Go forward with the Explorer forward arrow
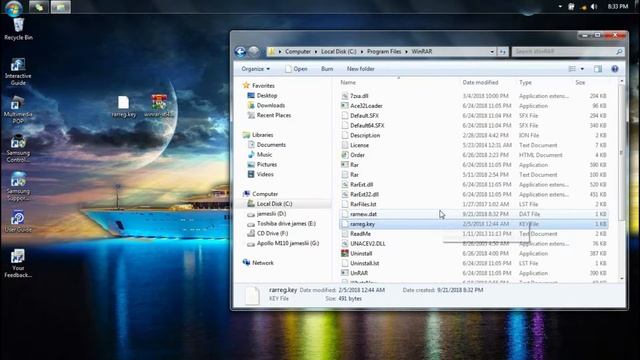 254,52
